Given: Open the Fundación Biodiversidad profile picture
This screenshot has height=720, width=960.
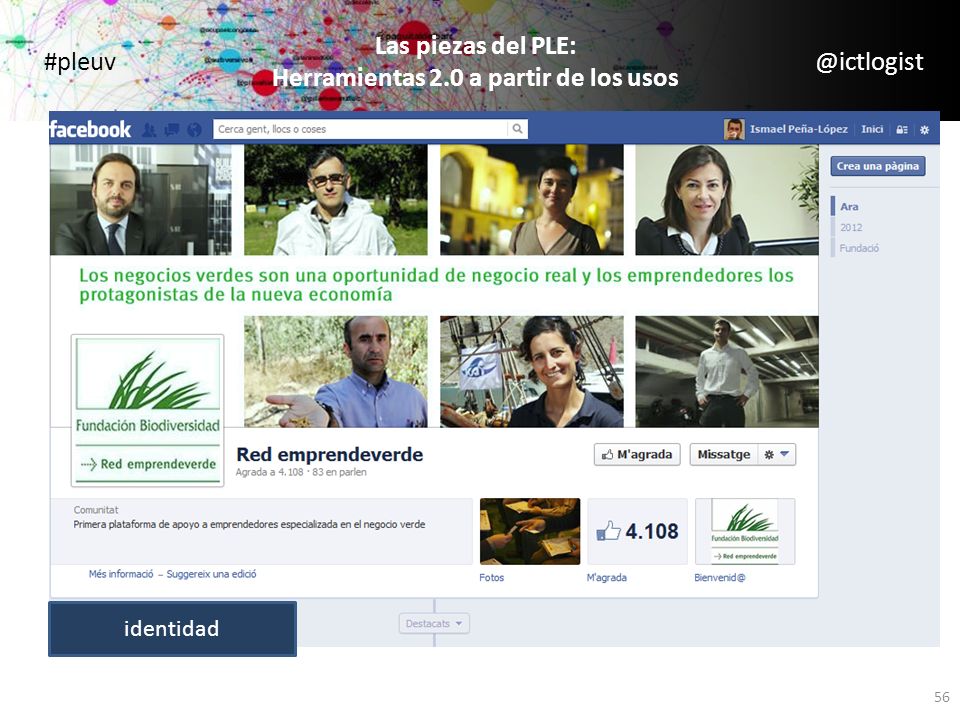Looking at the screenshot, I should pyautogui.click(x=148, y=410).
